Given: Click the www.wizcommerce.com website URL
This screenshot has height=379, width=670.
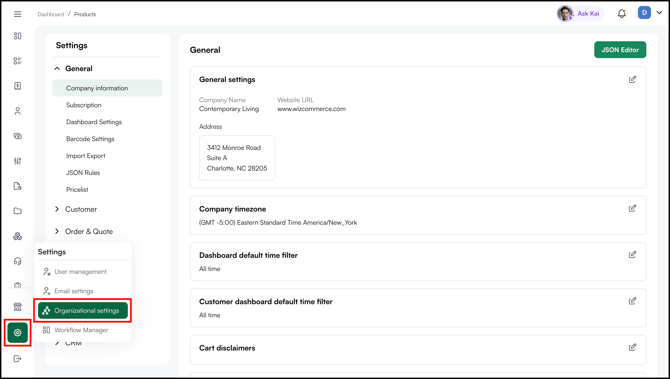Looking at the screenshot, I should tap(311, 109).
